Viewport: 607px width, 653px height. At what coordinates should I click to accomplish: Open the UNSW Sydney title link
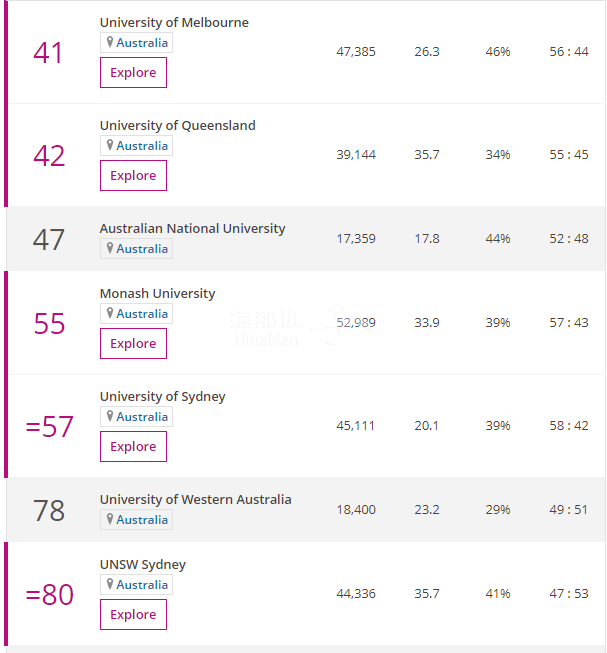click(x=142, y=565)
